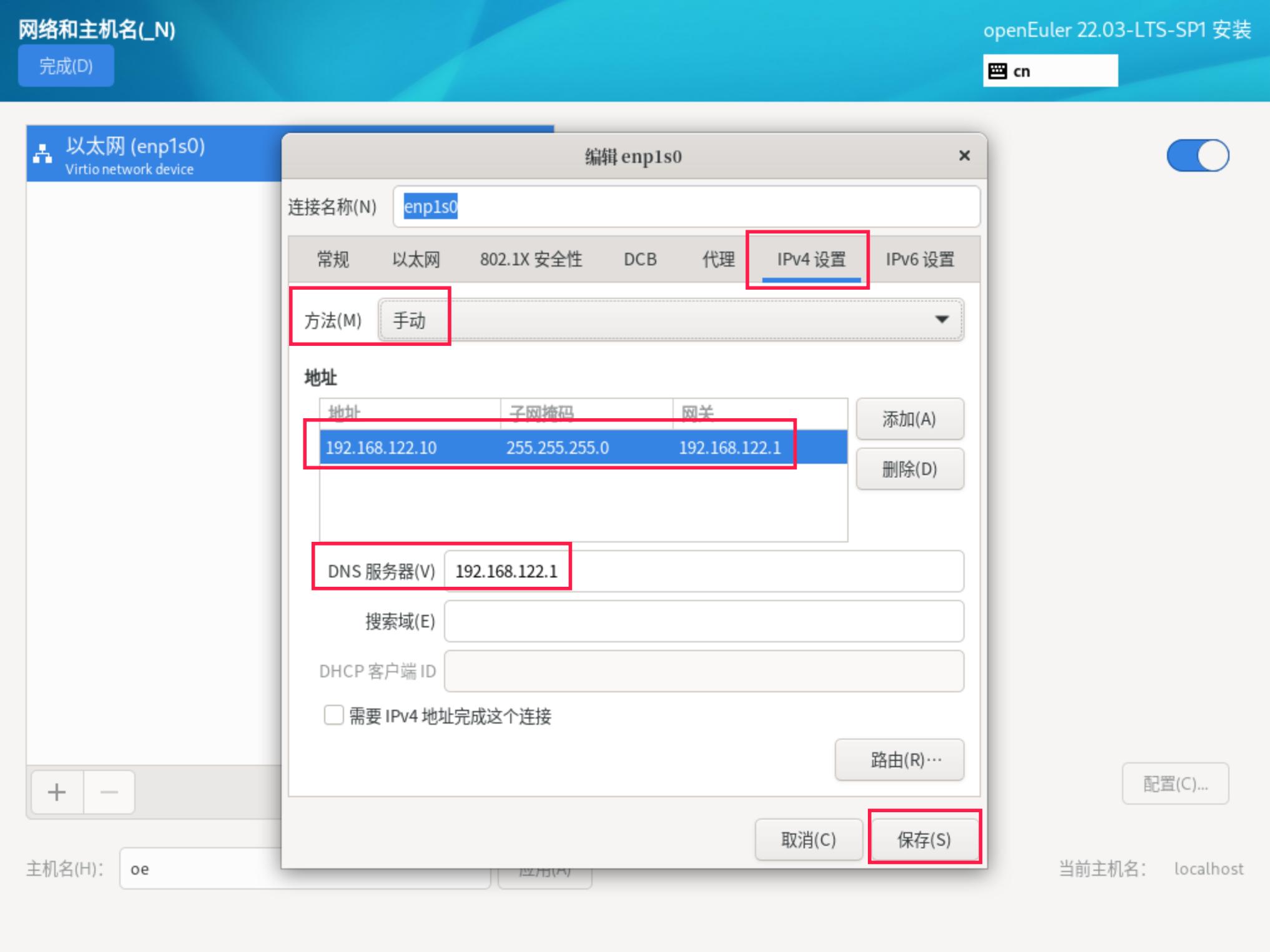Open the 802.1X 安全性 tab

coord(531,259)
